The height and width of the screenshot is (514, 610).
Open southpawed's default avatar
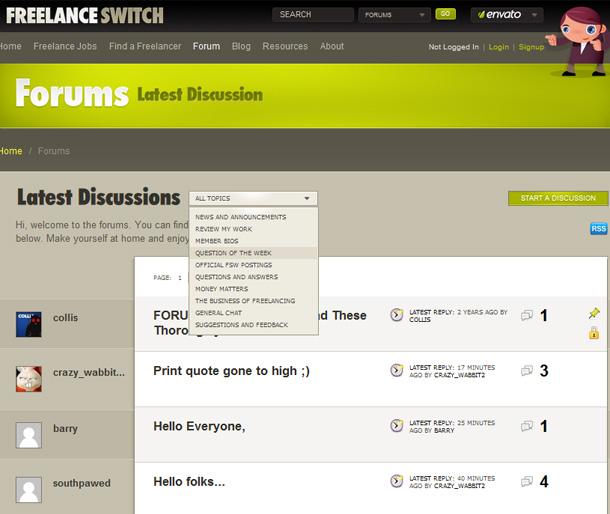[x=28, y=490]
